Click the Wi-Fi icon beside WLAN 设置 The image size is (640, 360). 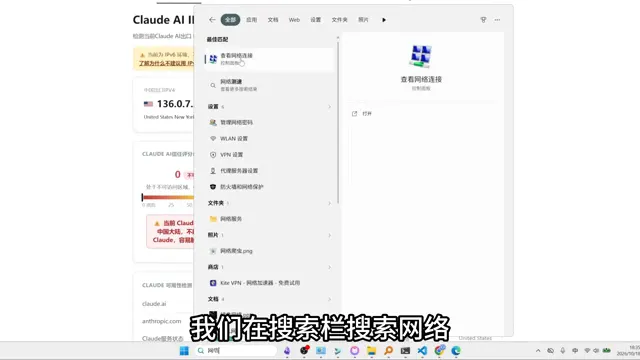[x=213, y=138]
